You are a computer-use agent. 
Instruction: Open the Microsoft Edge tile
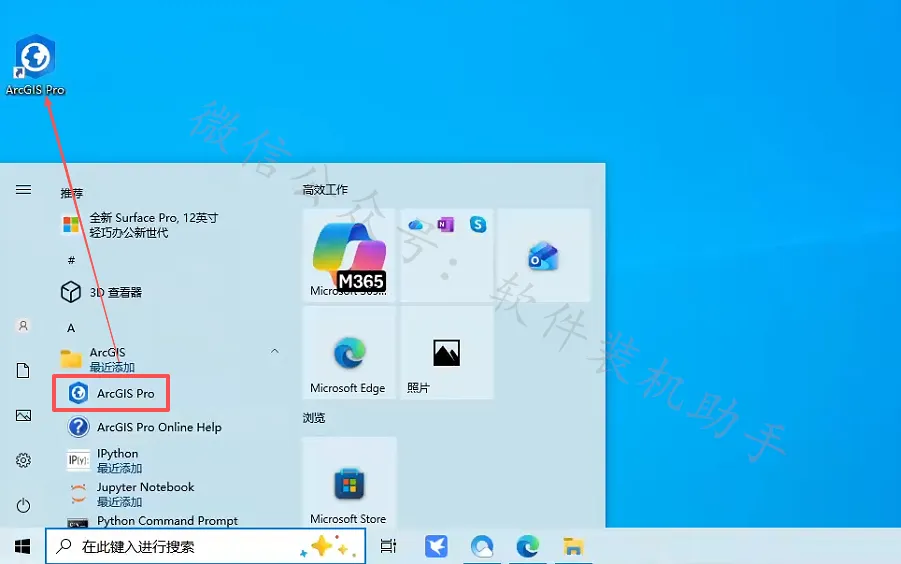[x=349, y=353]
